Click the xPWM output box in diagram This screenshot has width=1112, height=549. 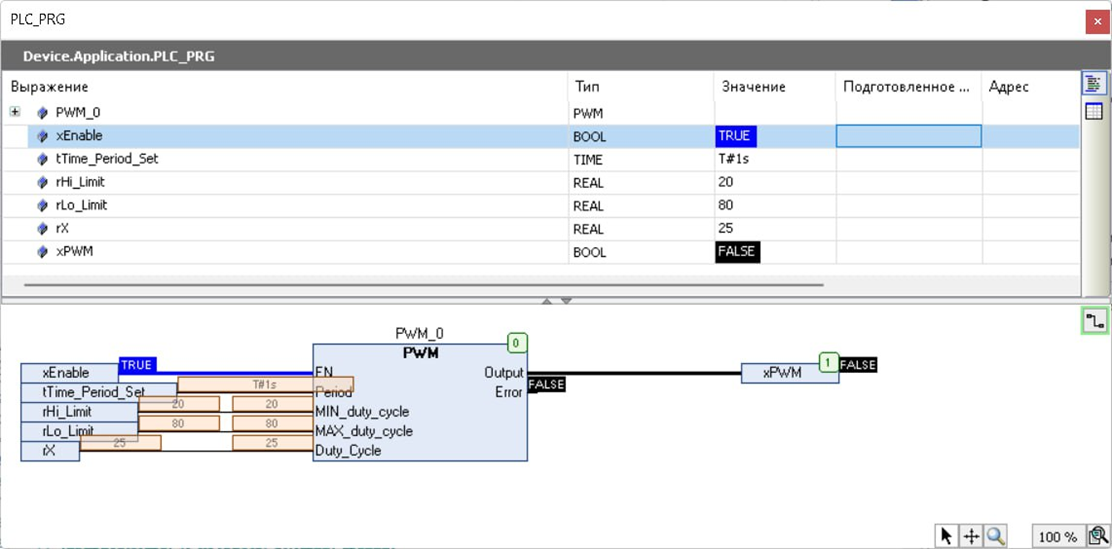click(x=778, y=373)
